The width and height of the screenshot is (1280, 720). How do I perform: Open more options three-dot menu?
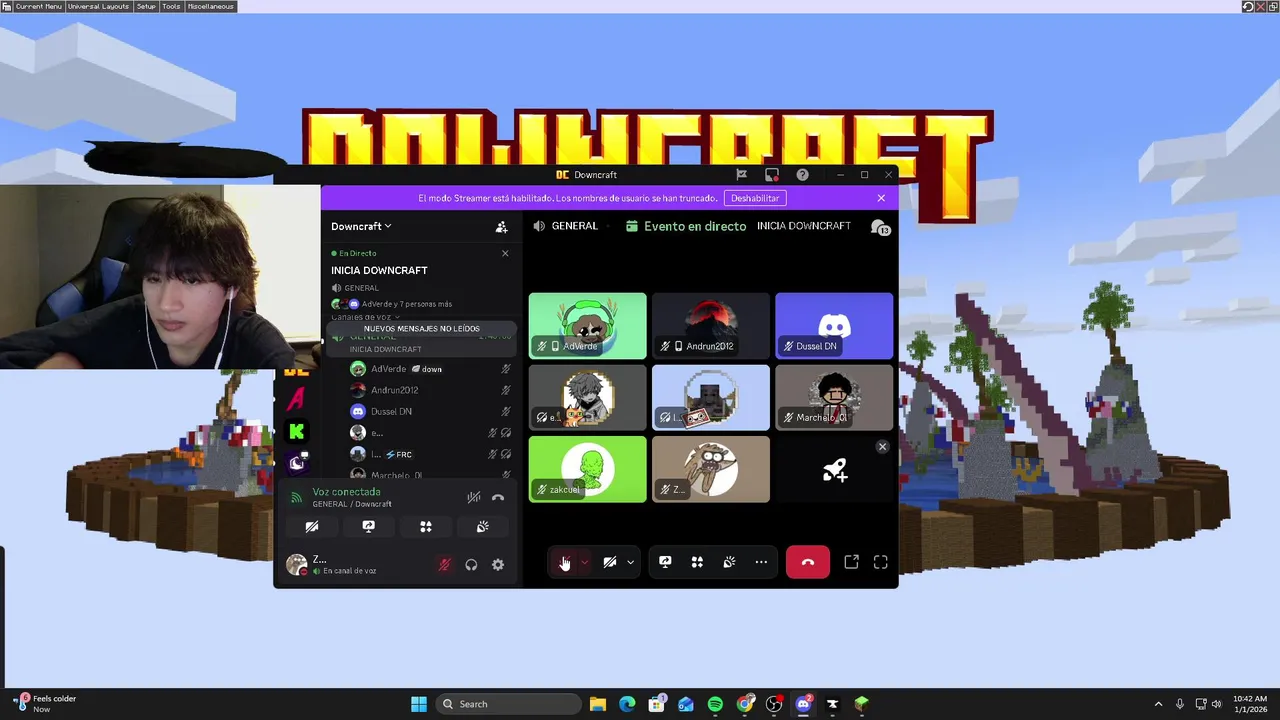761,562
